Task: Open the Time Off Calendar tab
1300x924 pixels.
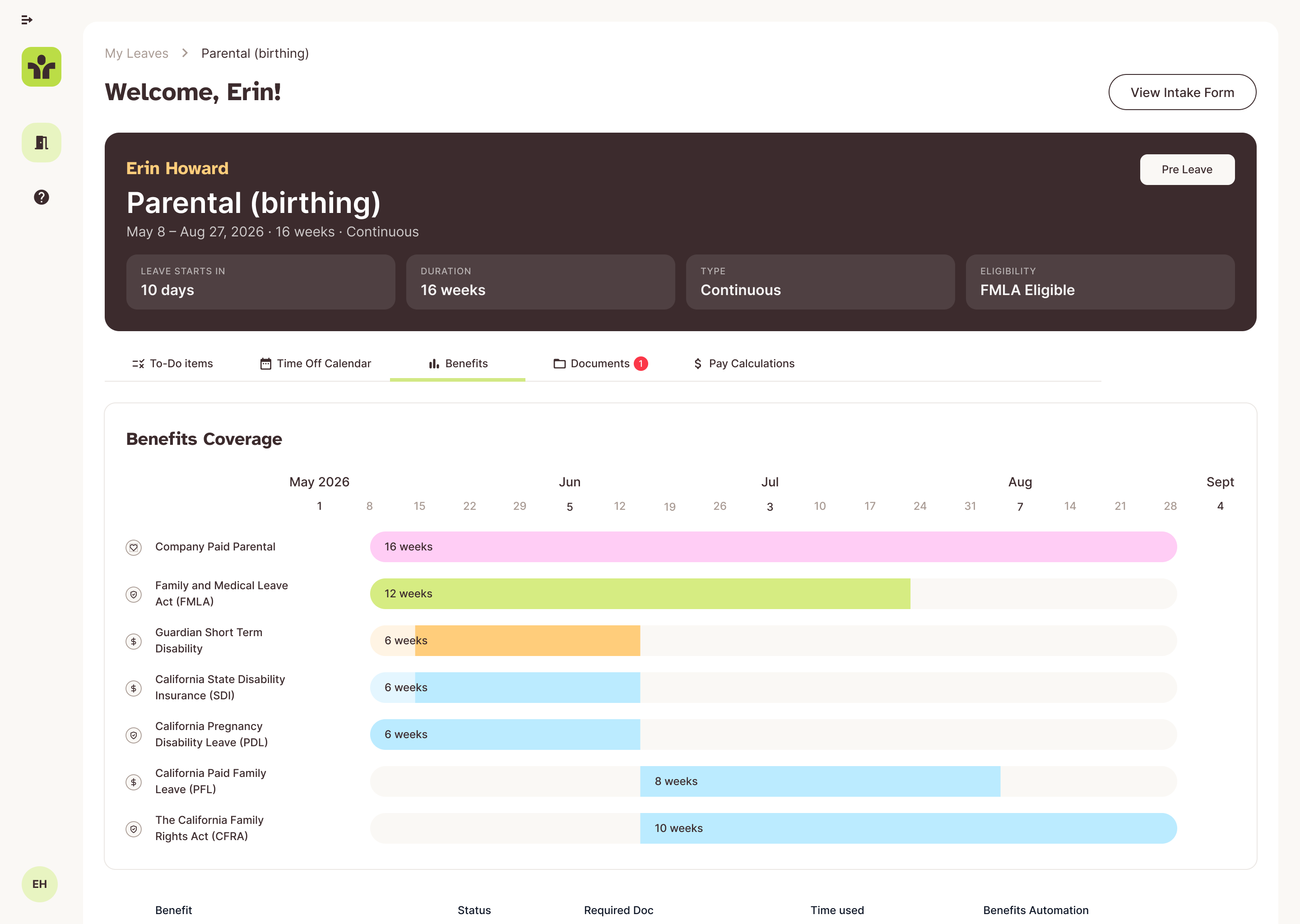Action: (316, 364)
